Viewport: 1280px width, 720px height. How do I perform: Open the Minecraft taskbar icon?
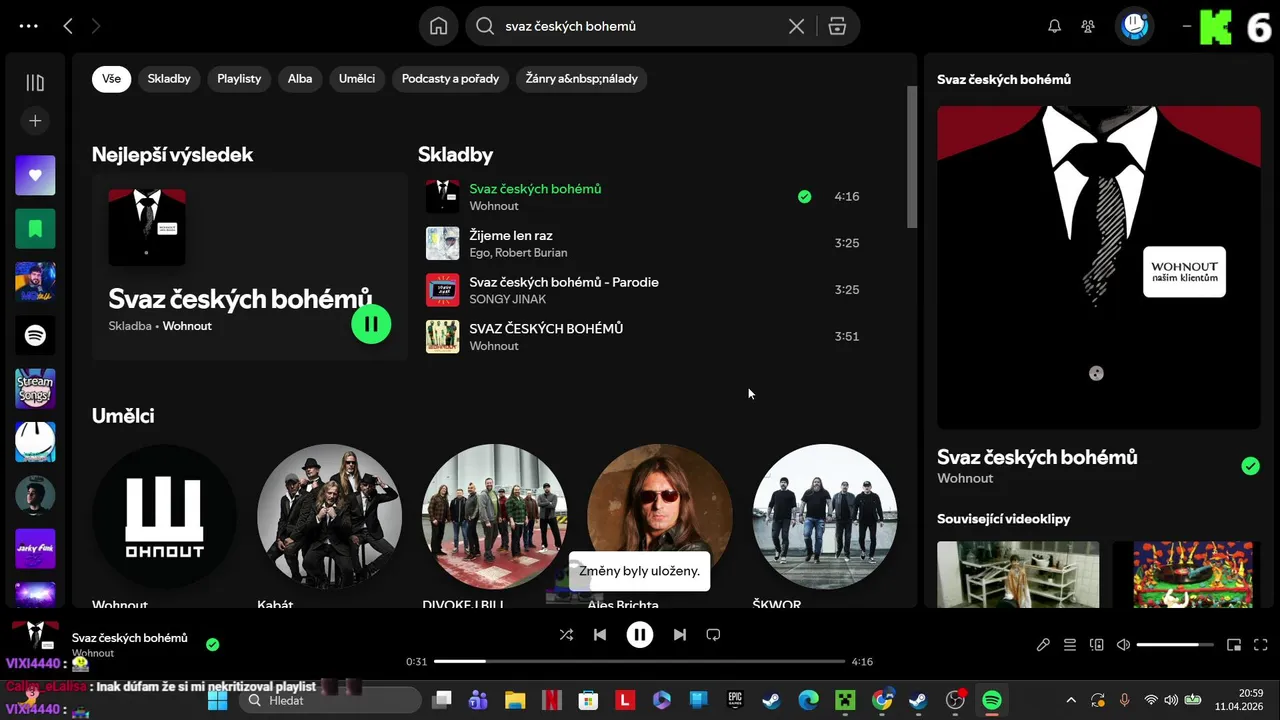tap(845, 700)
